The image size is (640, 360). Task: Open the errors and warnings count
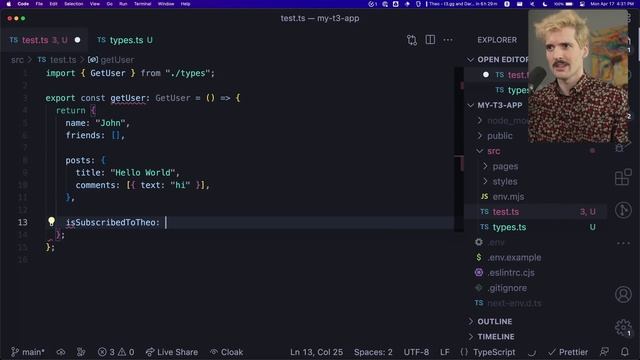click(x=116, y=352)
